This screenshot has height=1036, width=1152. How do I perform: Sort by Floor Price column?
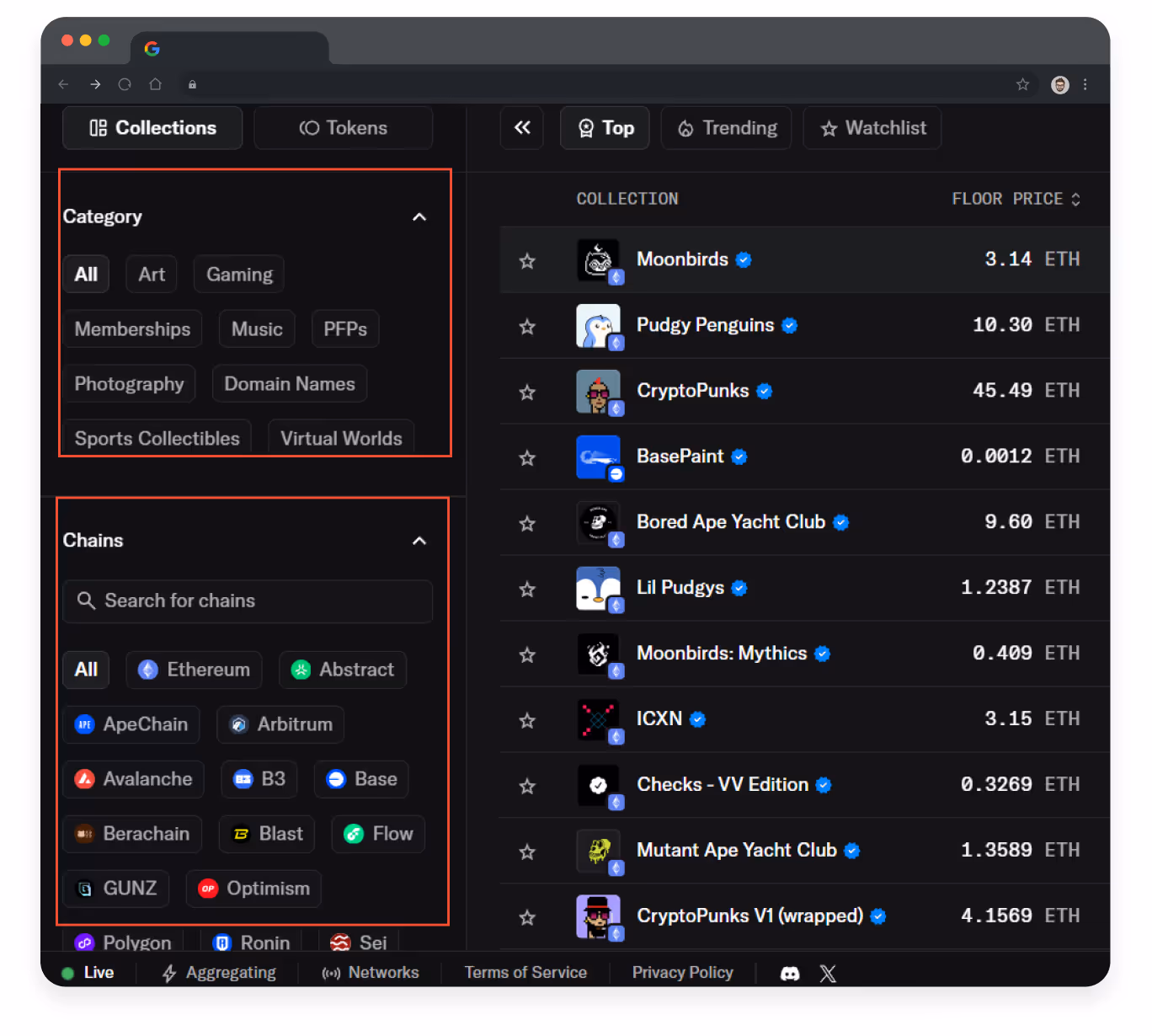click(1016, 199)
